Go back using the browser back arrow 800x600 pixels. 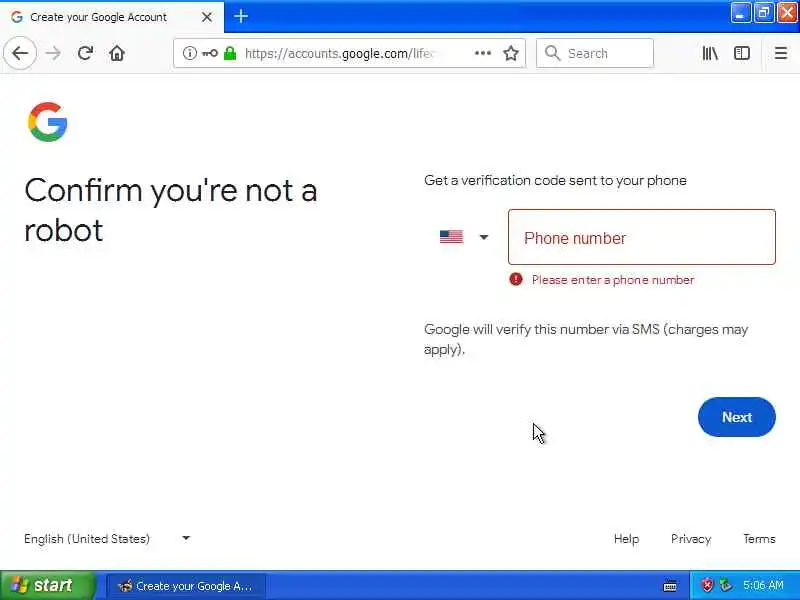(20, 53)
